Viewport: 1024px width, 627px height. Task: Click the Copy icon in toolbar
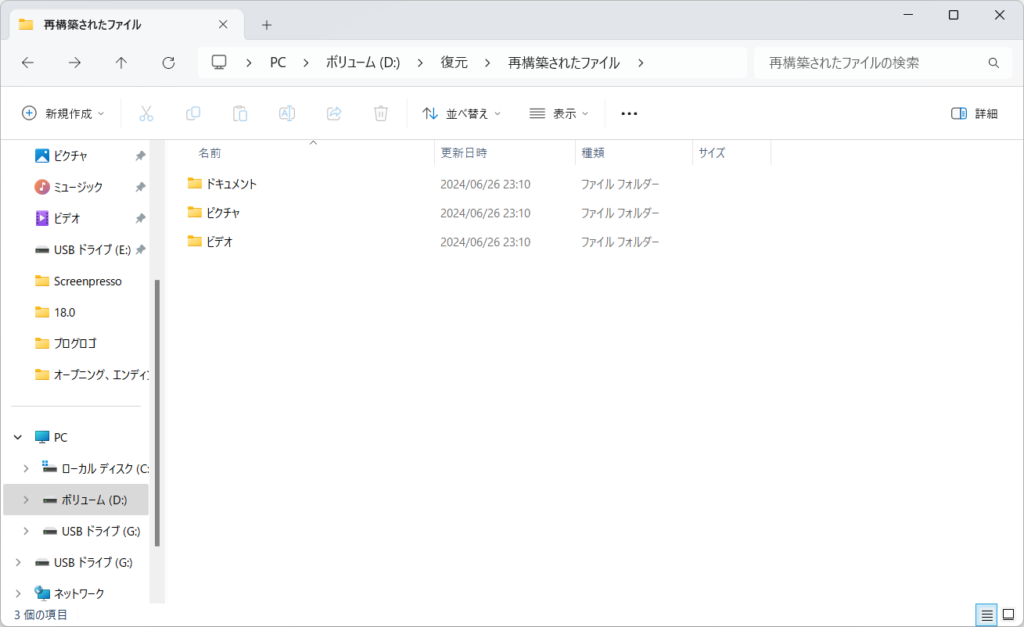click(193, 114)
